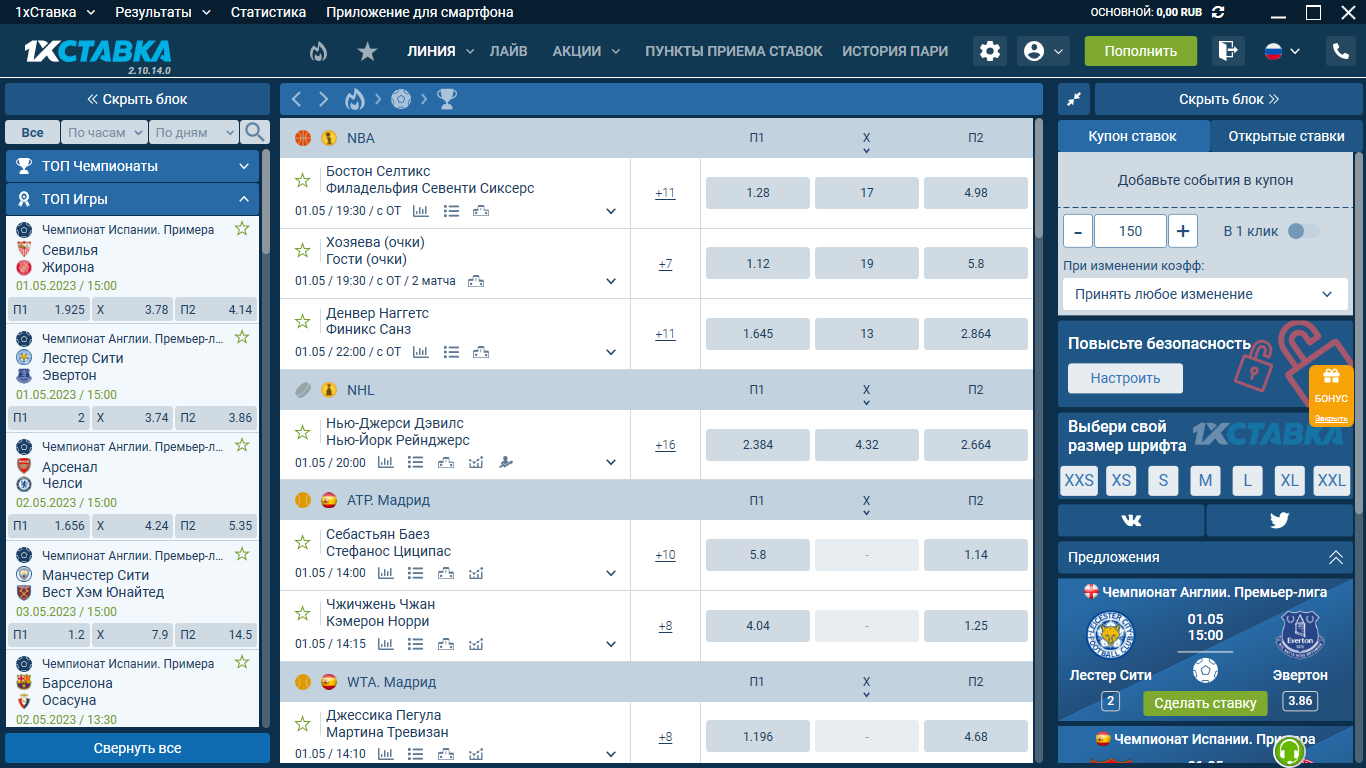The image size is (1366, 768).
Task: Collapse the bet slip panel icon
Action: (x=1074, y=99)
